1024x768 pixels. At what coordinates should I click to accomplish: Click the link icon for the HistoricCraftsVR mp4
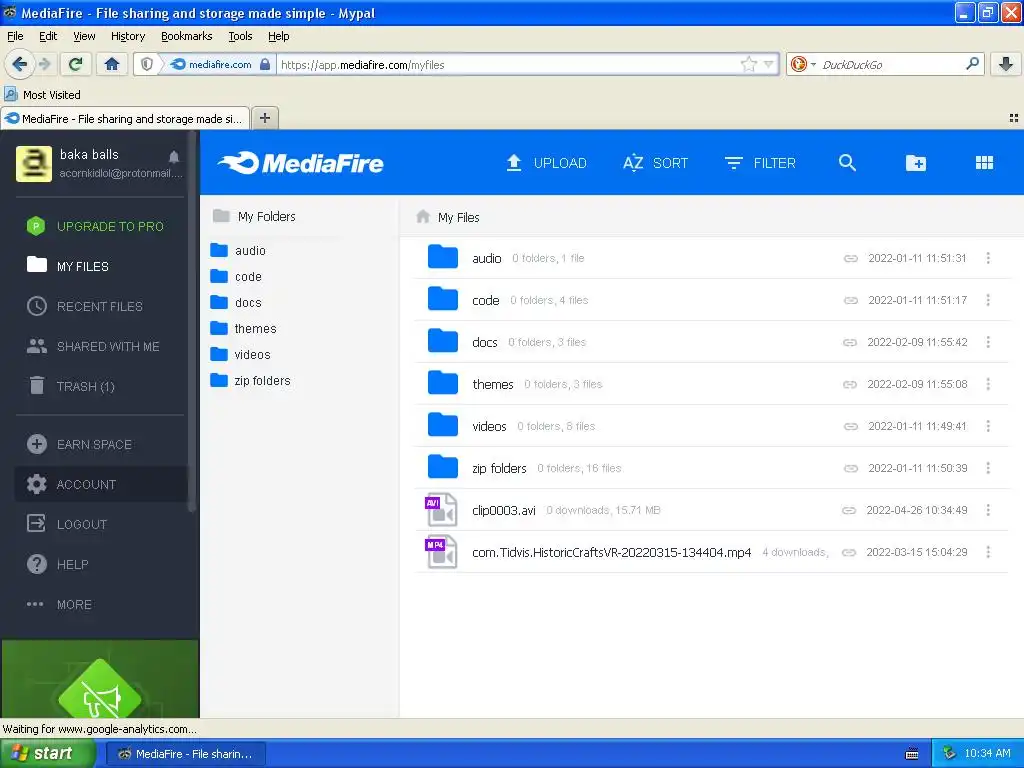[848, 552]
